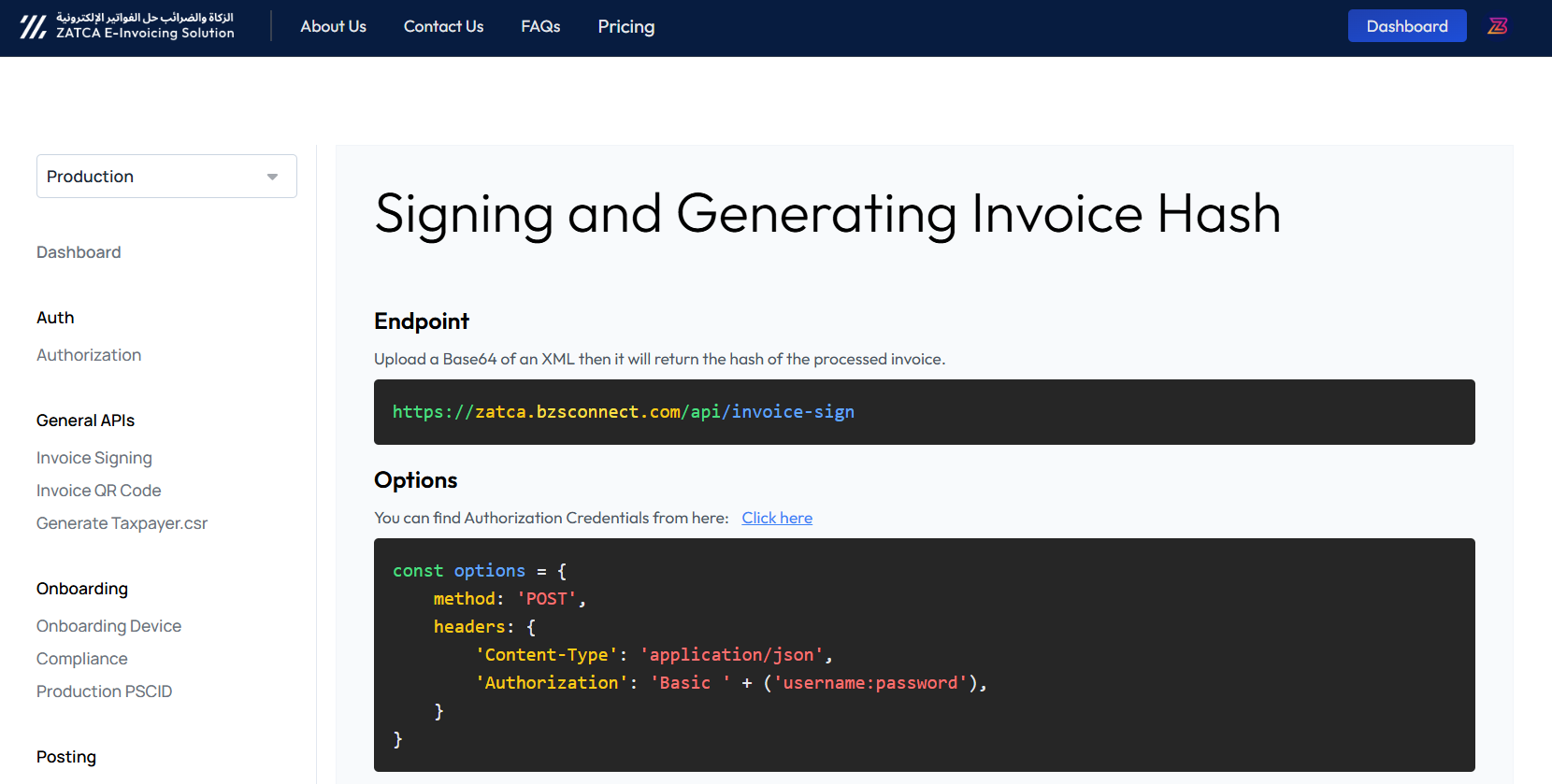Select Dashboard in the sidebar
Image resolution: width=1552 pixels, height=784 pixels.
click(79, 252)
